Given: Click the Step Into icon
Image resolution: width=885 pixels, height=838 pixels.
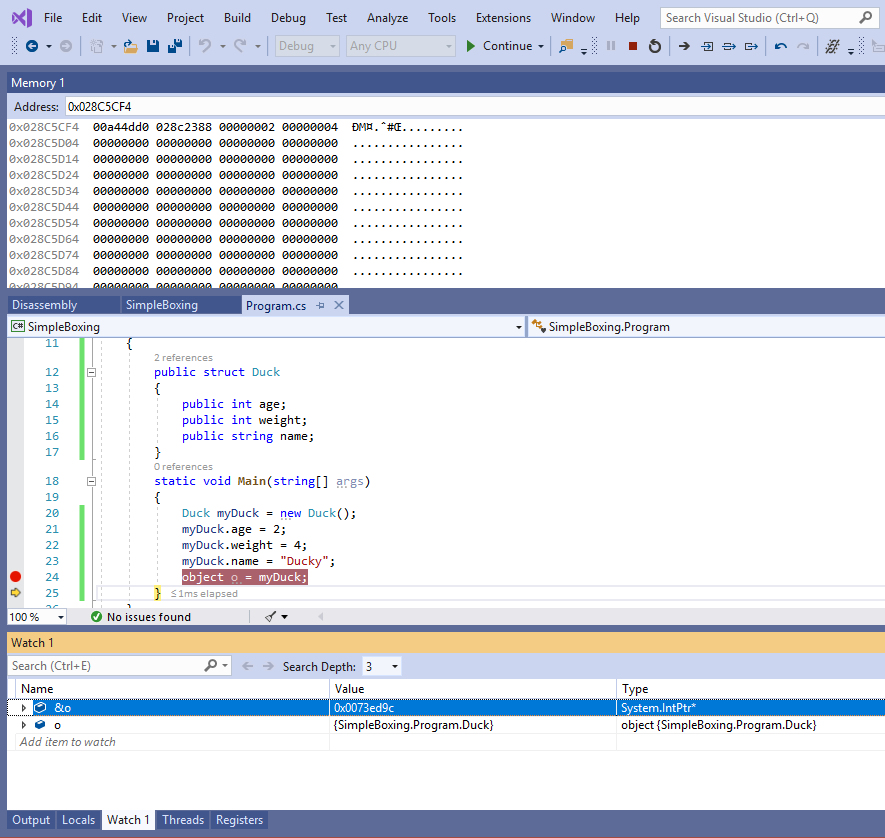Looking at the screenshot, I should pyautogui.click(x=707, y=46).
